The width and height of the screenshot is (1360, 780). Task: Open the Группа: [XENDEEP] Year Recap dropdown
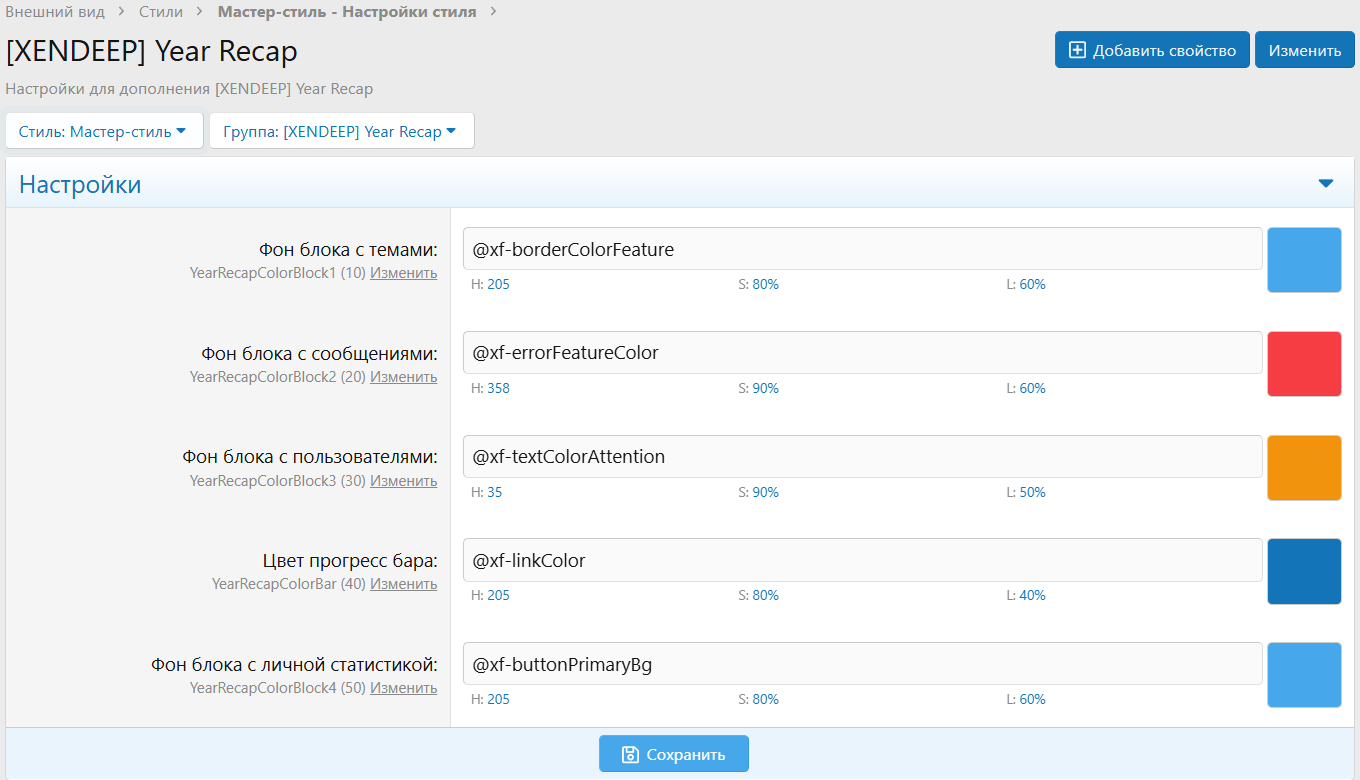coord(341,131)
